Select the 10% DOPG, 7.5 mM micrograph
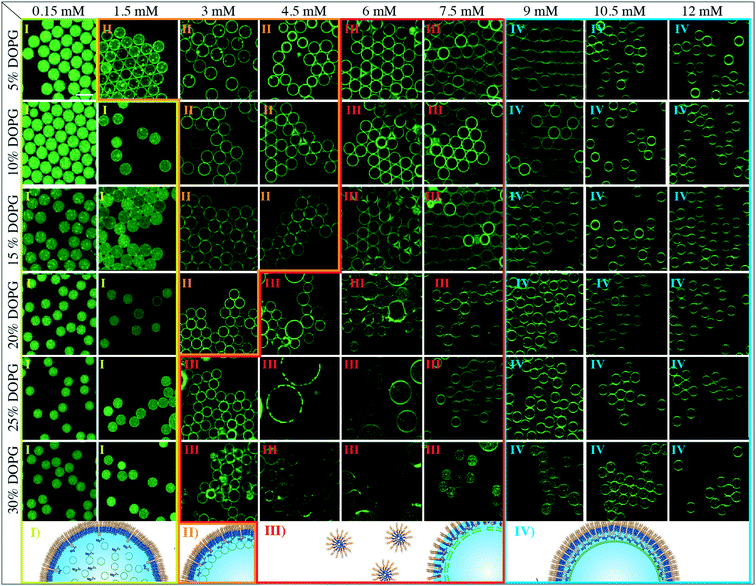The height and width of the screenshot is (586, 756). pyautogui.click(x=463, y=143)
